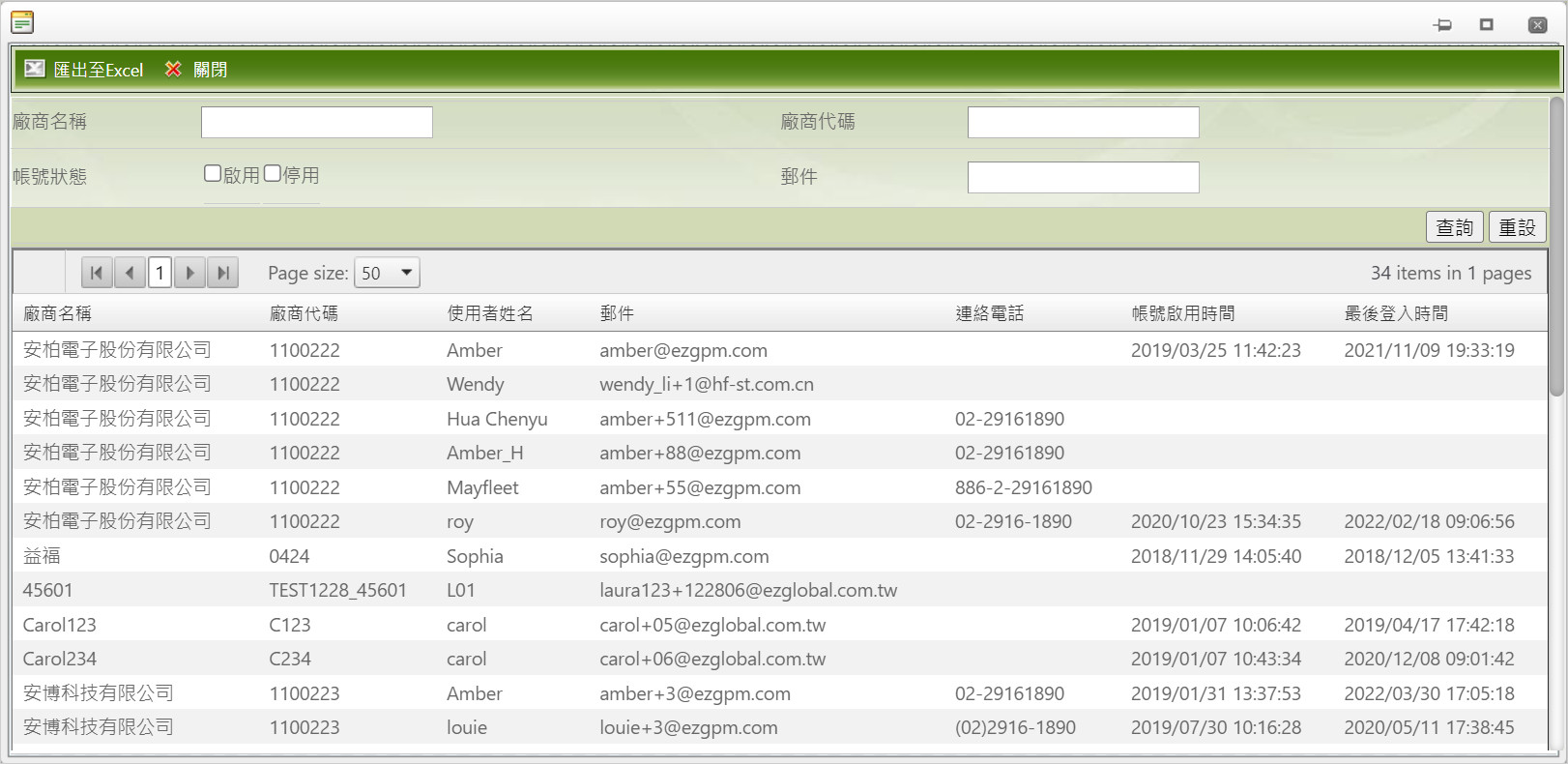Open the Page size dropdown

coord(387,273)
